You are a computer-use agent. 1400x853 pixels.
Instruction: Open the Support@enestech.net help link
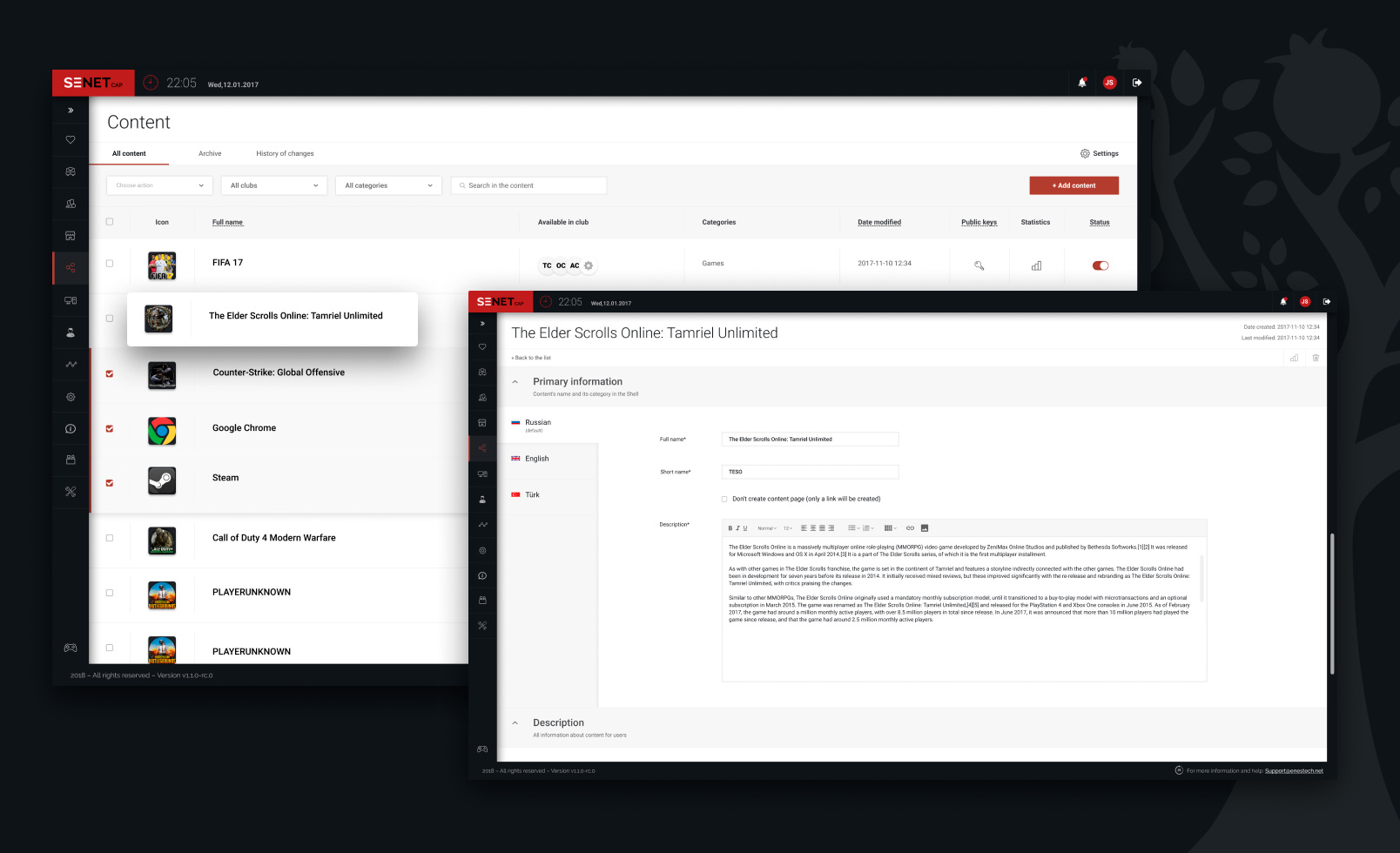(1294, 771)
